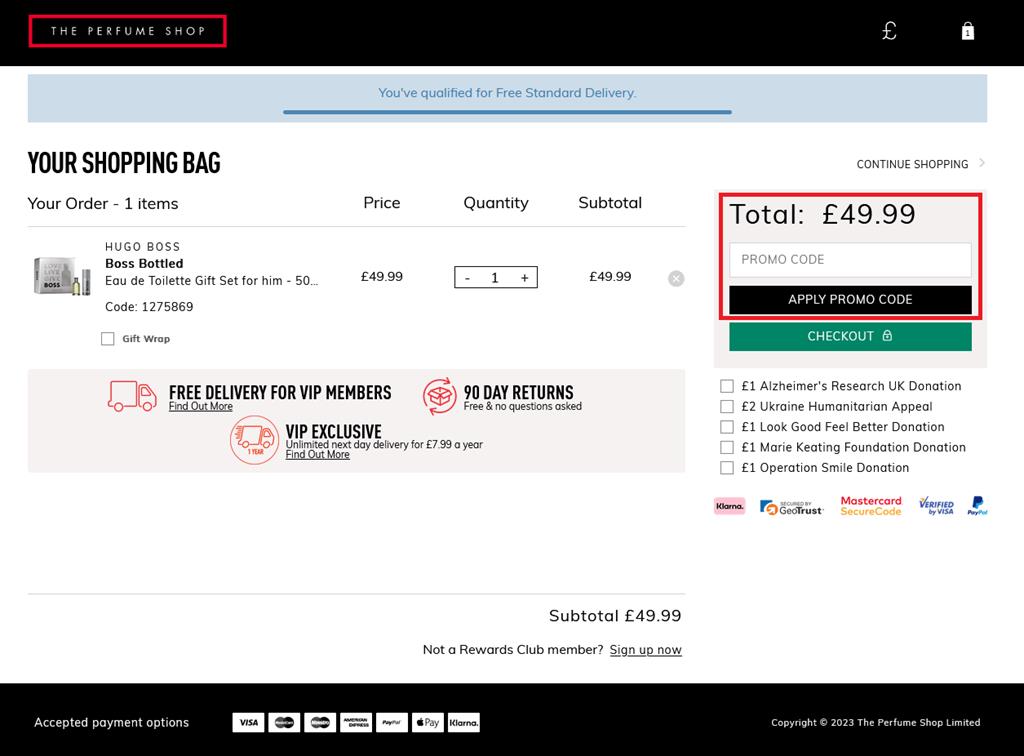Select £1 Marie Keating Foundation Donation checkbox

point(726,447)
